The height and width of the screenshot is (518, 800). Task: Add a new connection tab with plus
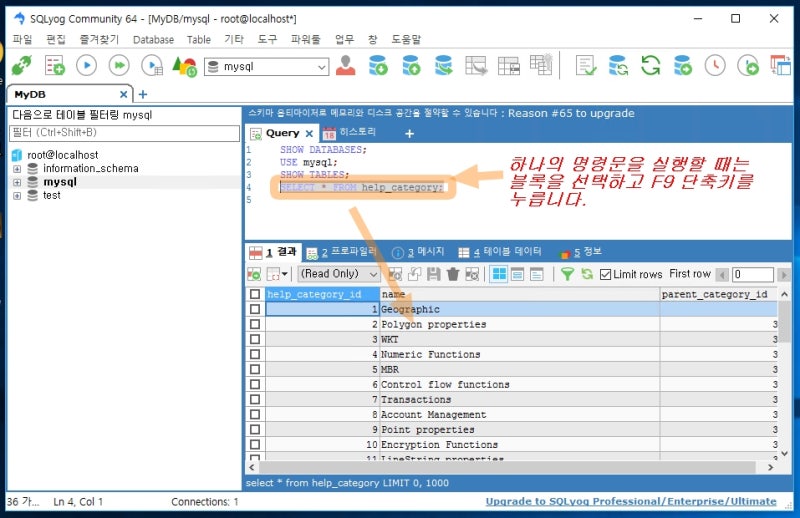click(143, 94)
